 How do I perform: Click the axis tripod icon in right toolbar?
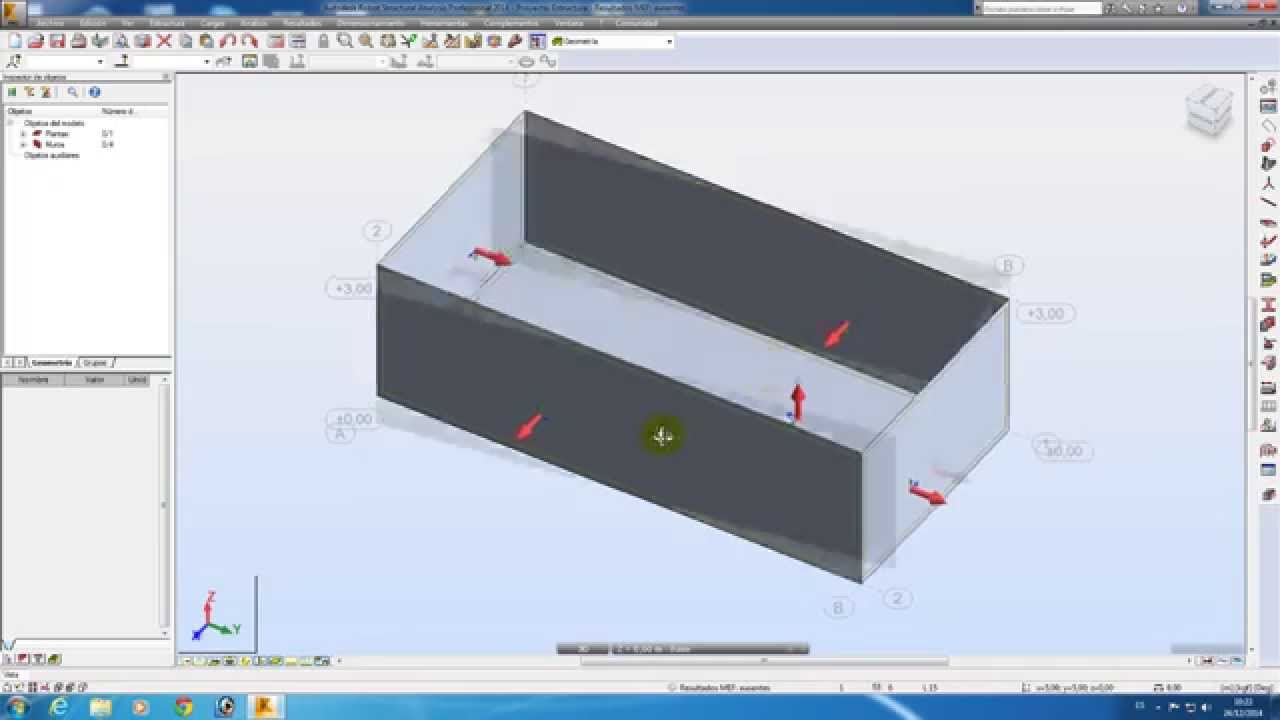click(1268, 183)
